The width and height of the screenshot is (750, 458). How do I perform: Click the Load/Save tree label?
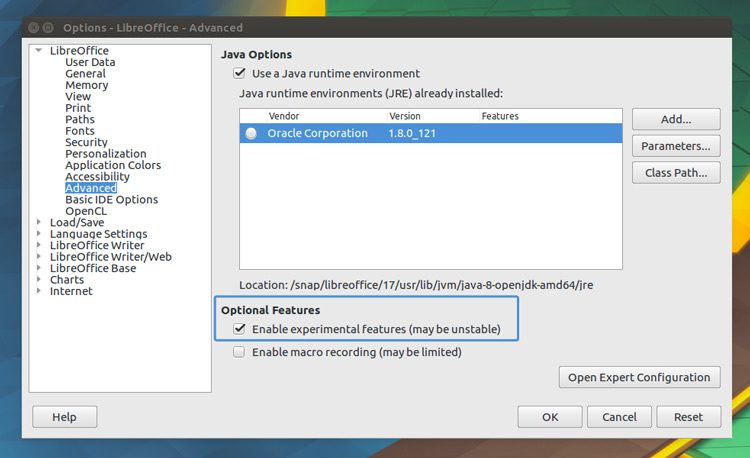(x=77, y=222)
